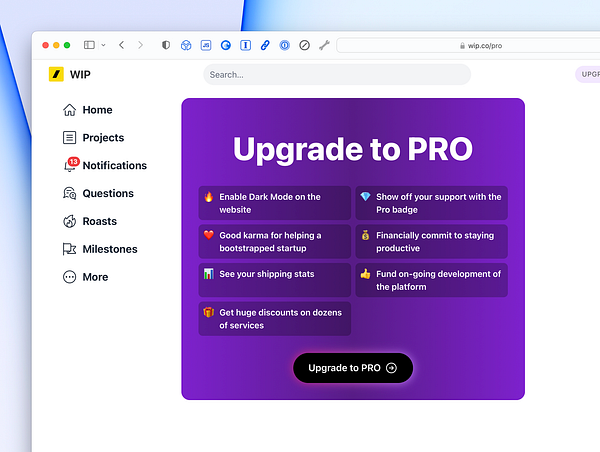The height and width of the screenshot is (452, 600).
Task: Click 'Financially commit to staying productive'
Action: (x=432, y=242)
